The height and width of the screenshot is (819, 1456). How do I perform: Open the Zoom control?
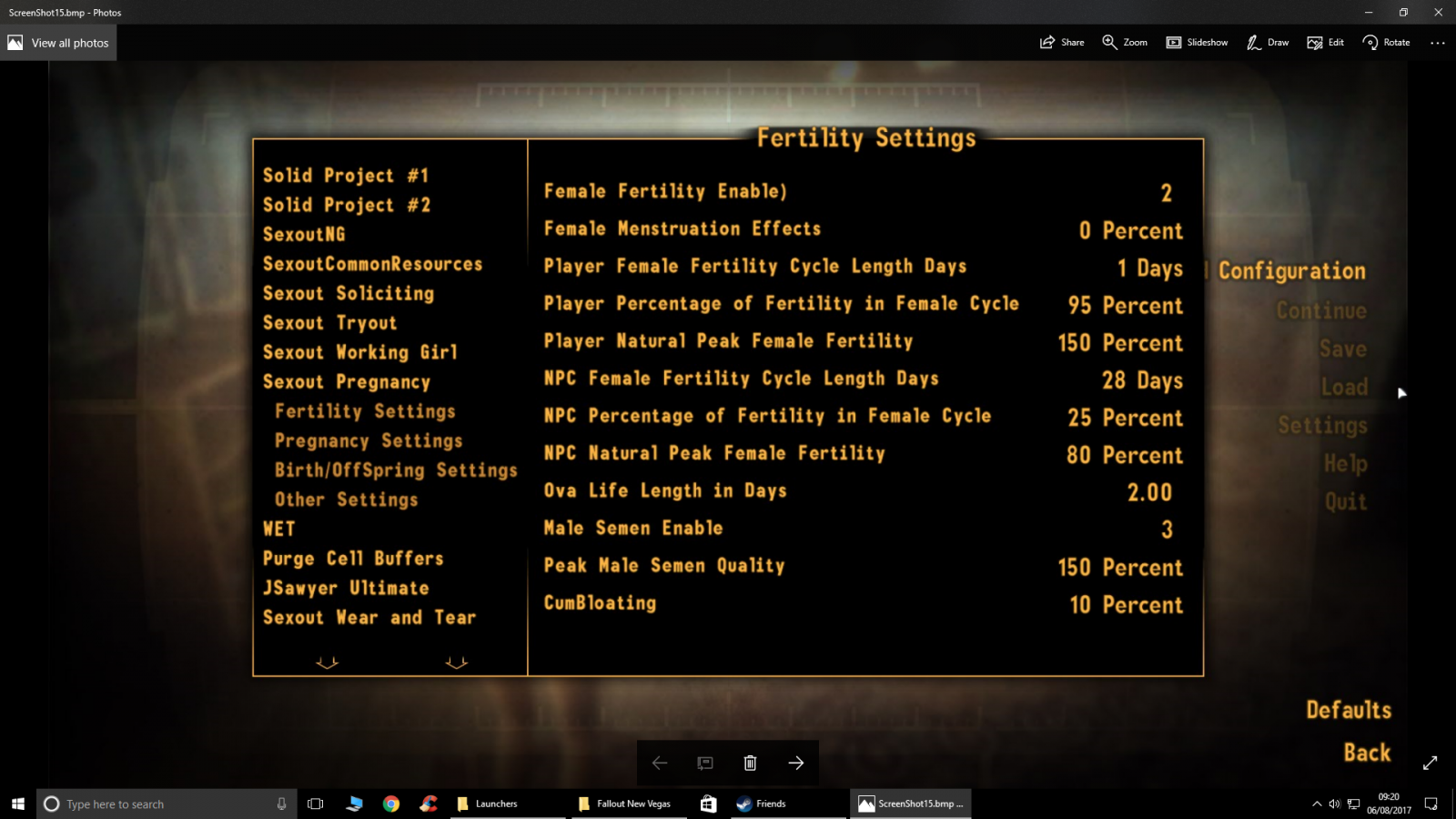[1125, 43]
